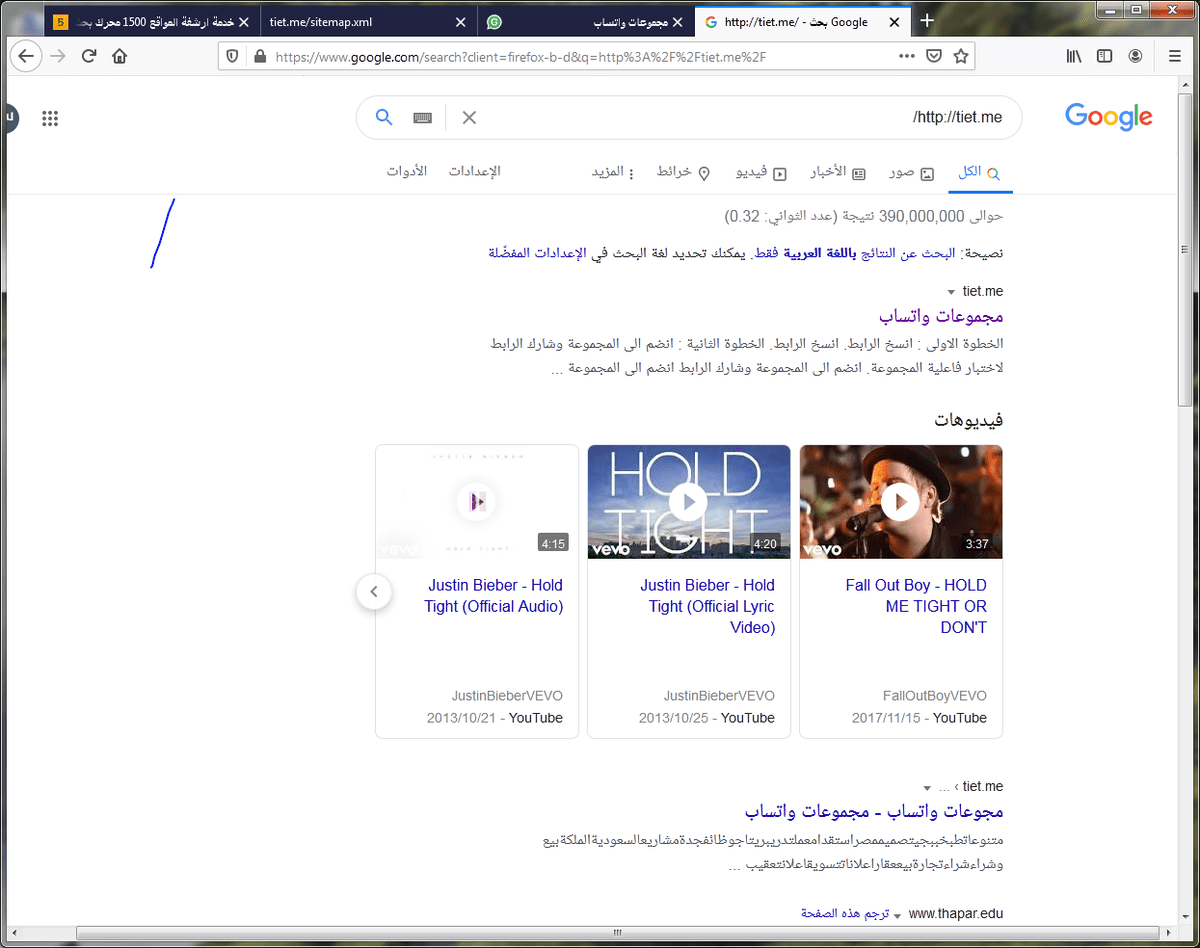Switch to tiet.me/sitemap.xml tab
1200x948 pixels.
tap(367, 22)
